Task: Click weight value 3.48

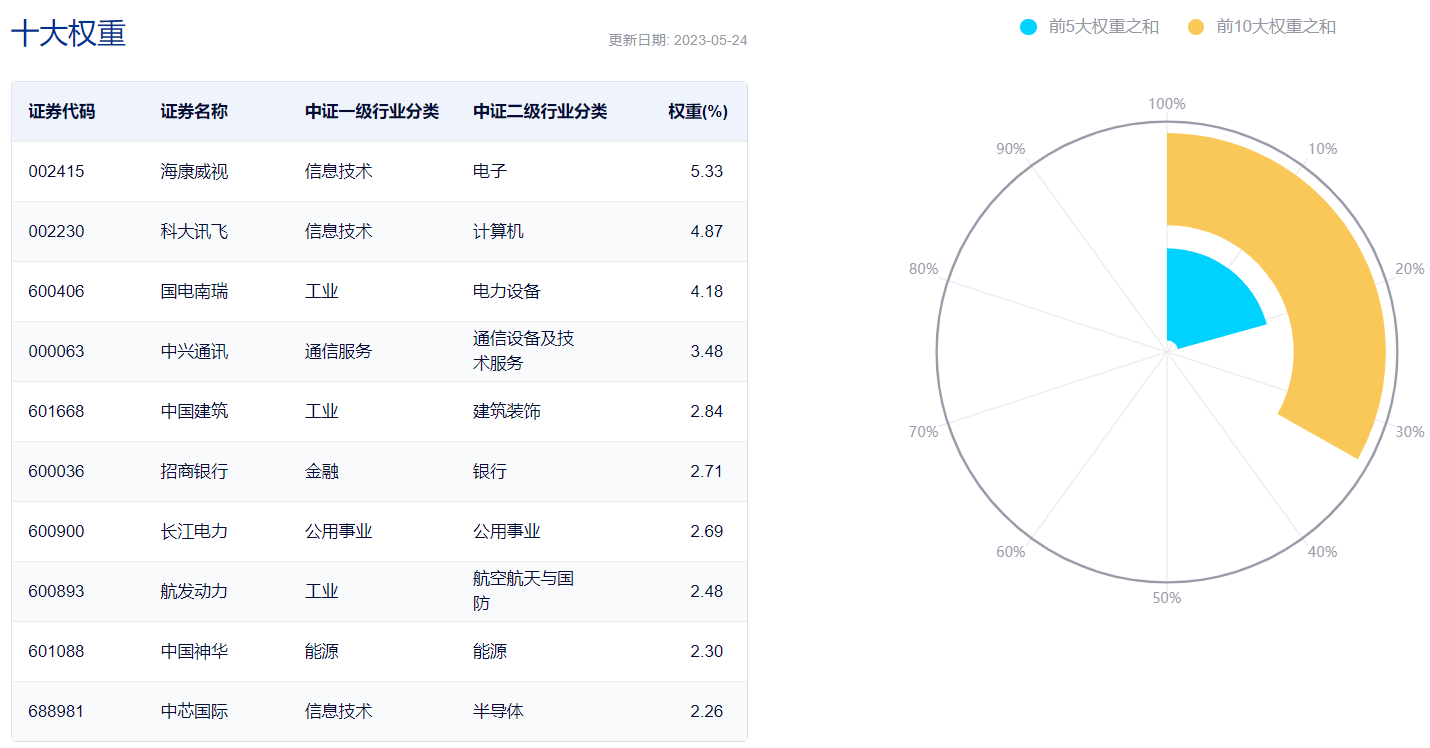Action: tap(706, 352)
